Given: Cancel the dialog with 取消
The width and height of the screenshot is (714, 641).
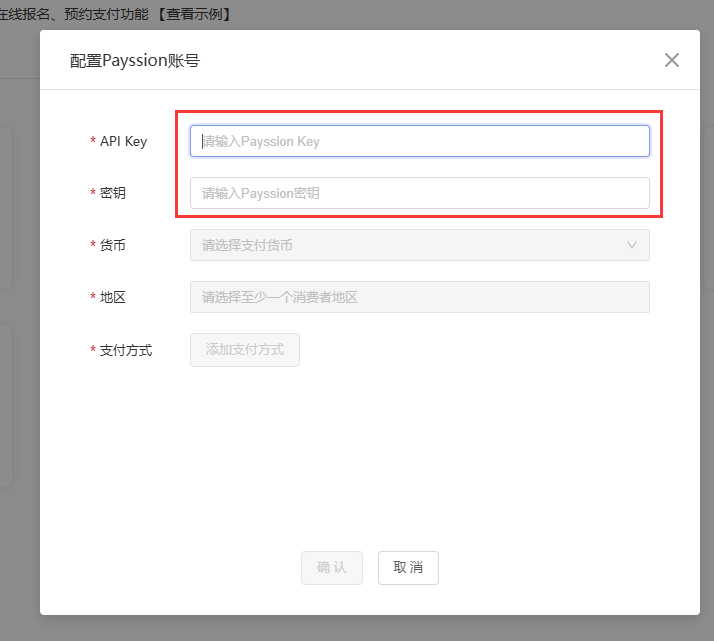Looking at the screenshot, I should point(408,567).
